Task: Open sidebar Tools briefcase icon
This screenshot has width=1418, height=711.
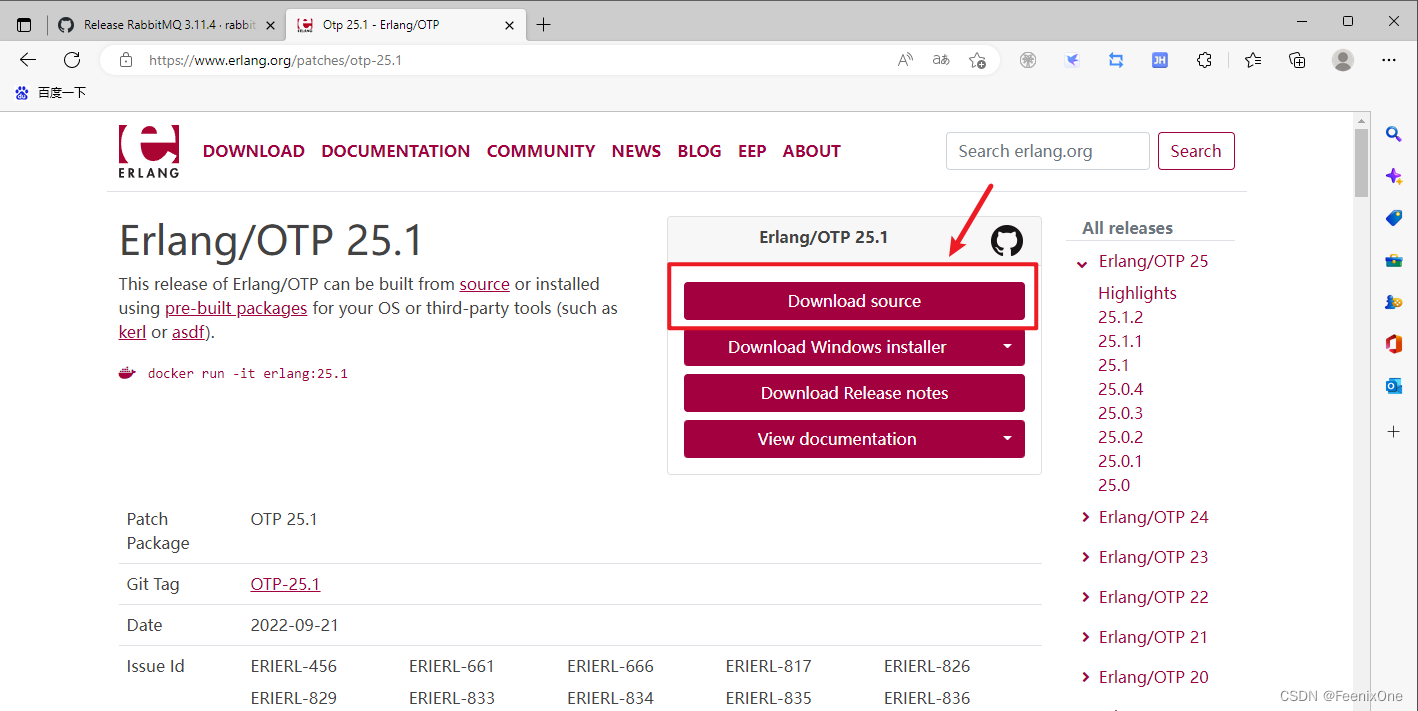Action: click(1393, 260)
